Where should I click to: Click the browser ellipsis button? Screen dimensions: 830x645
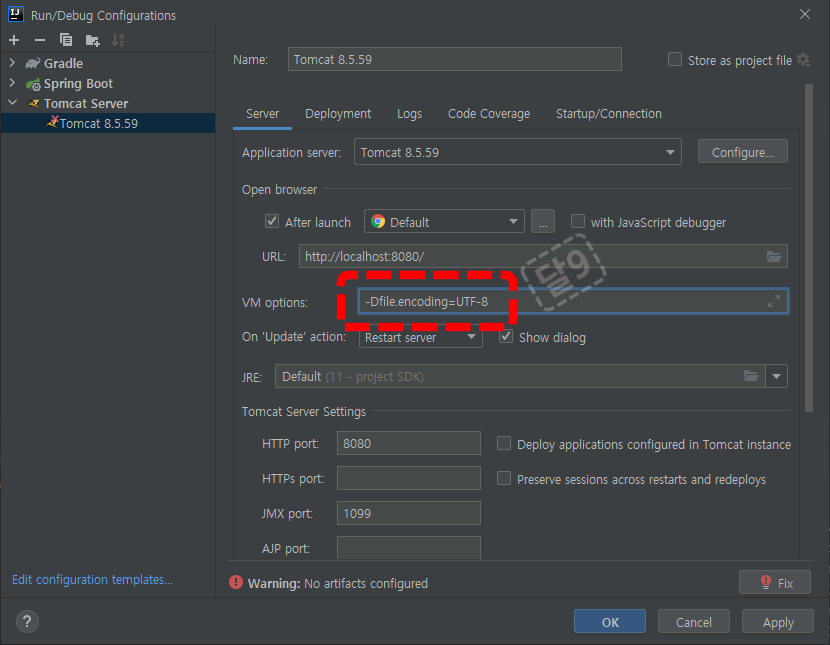[x=543, y=222]
